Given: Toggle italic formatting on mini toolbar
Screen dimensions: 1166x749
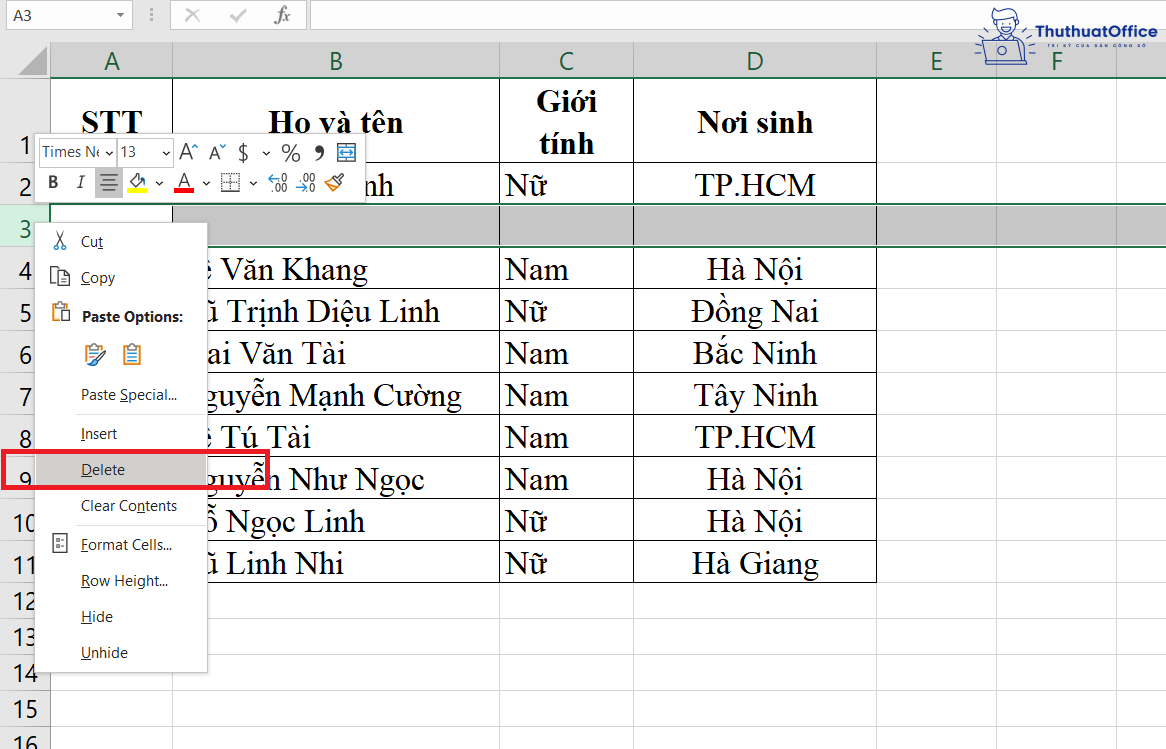Looking at the screenshot, I should click(x=80, y=183).
